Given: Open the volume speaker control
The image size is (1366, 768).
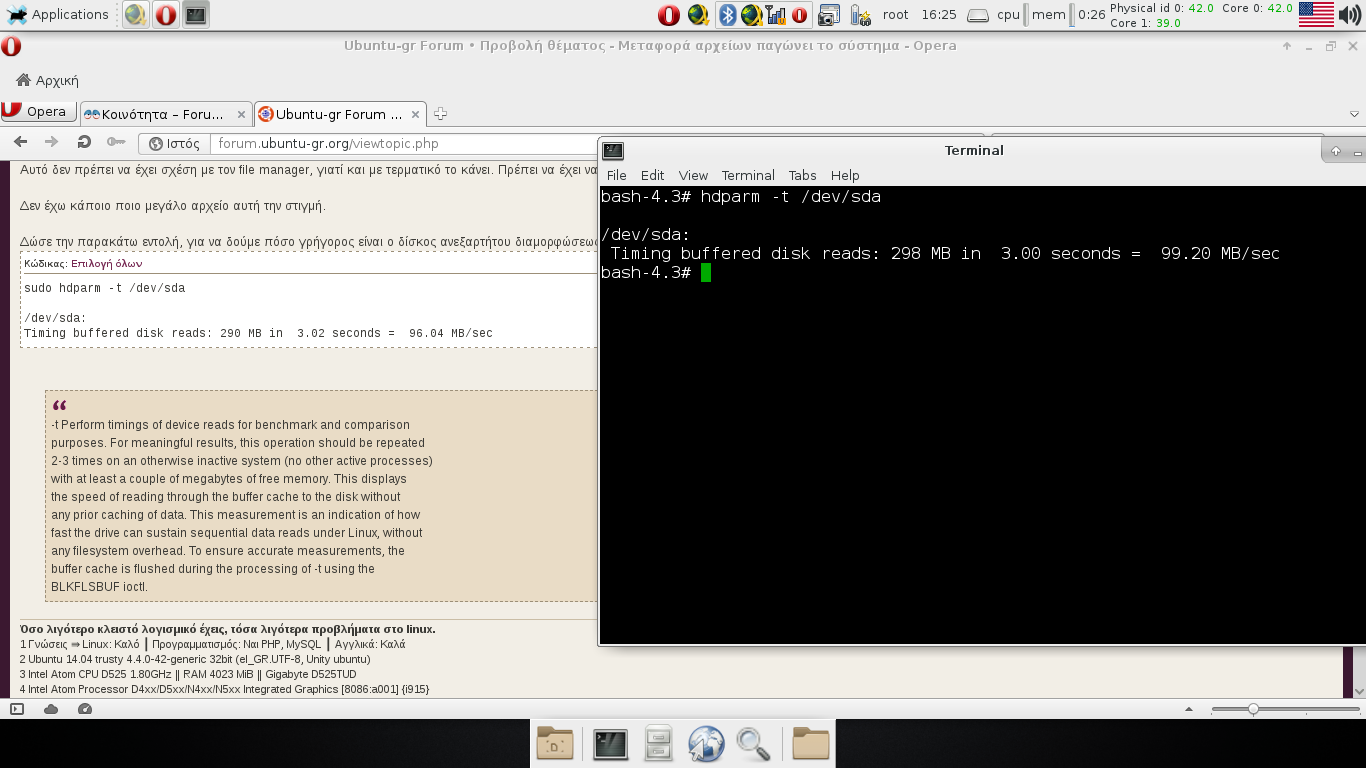Looking at the screenshot, I should point(1351,15).
